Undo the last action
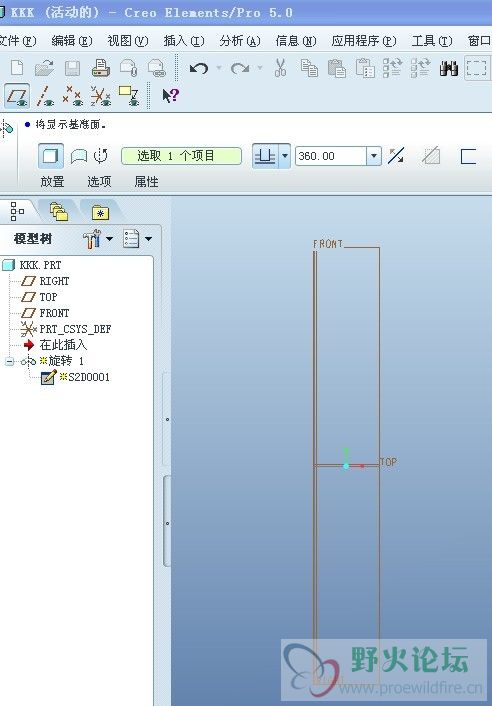The width and height of the screenshot is (492, 706). 199,68
